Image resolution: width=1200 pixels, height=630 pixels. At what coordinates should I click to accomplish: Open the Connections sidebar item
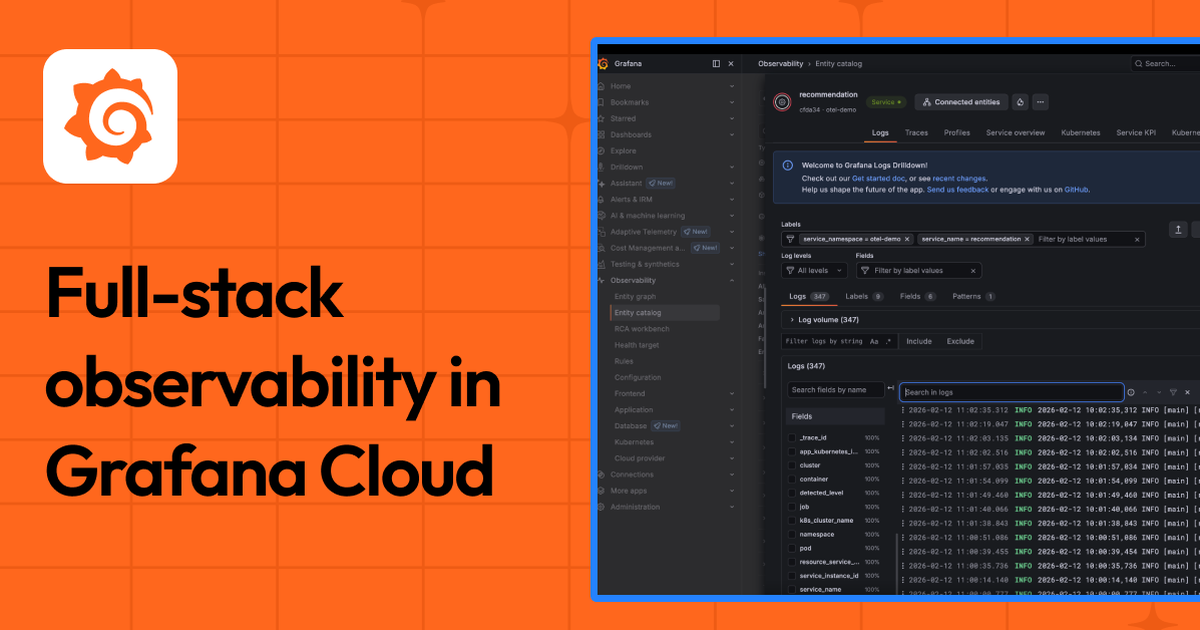632,474
